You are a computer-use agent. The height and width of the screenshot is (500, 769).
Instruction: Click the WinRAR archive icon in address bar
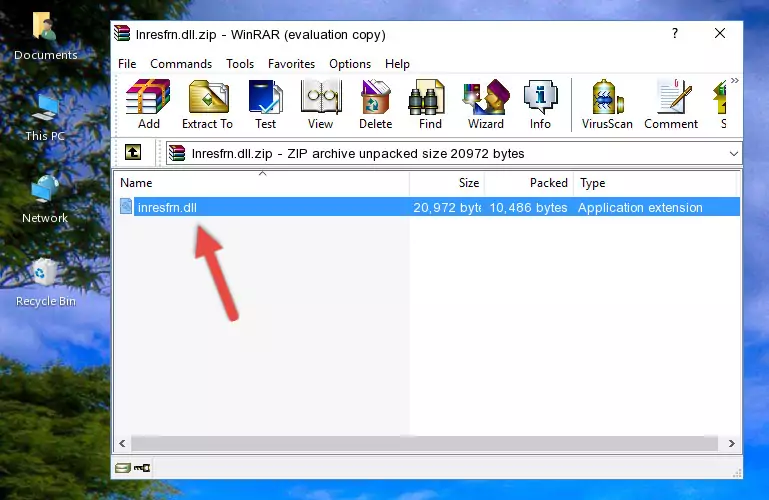177,153
